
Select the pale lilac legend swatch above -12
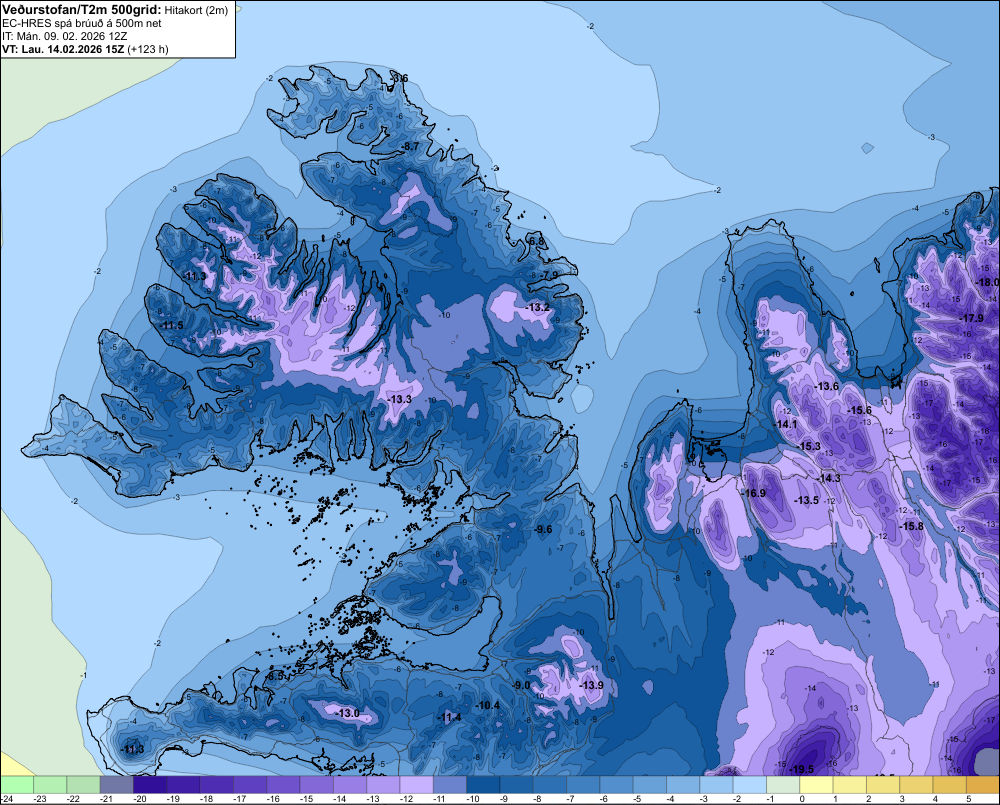tap(416, 784)
